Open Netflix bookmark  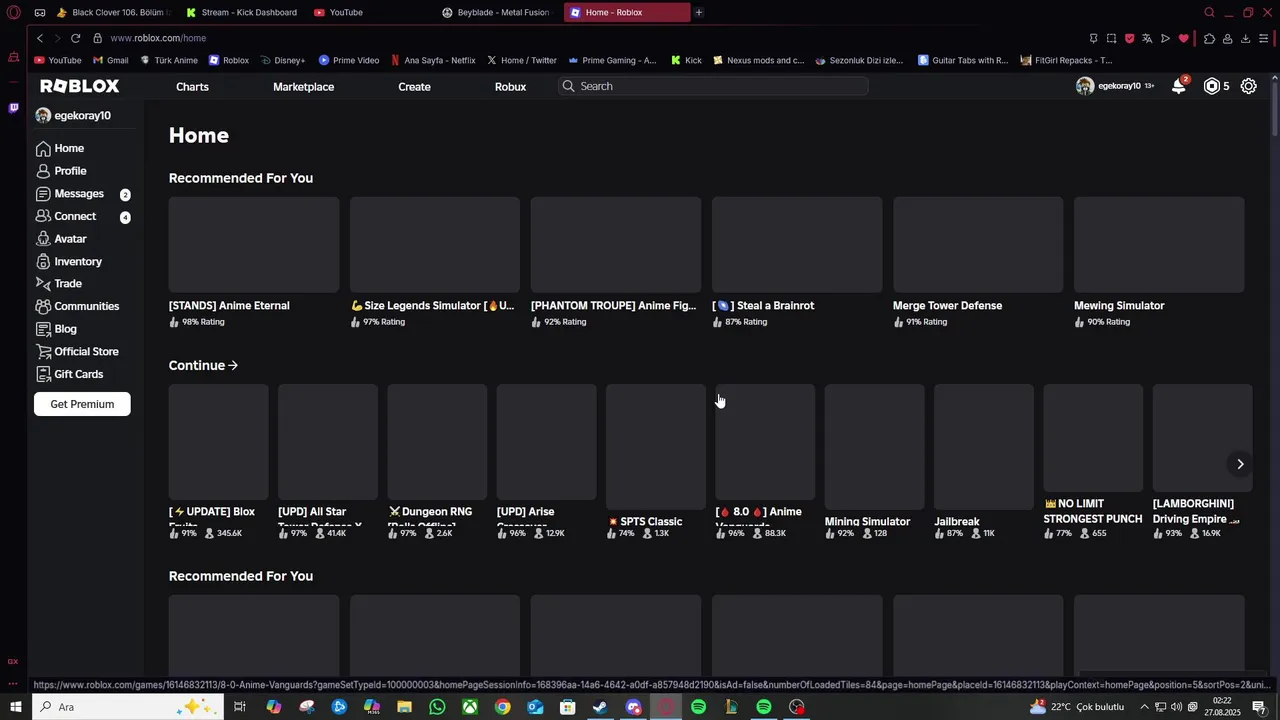click(x=433, y=60)
